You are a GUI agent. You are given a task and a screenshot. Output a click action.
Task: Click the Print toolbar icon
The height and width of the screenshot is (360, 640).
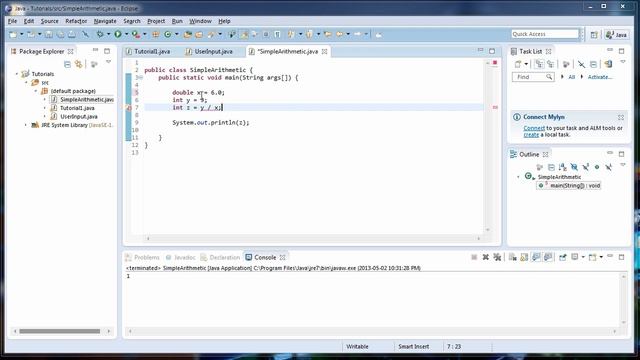point(72,34)
